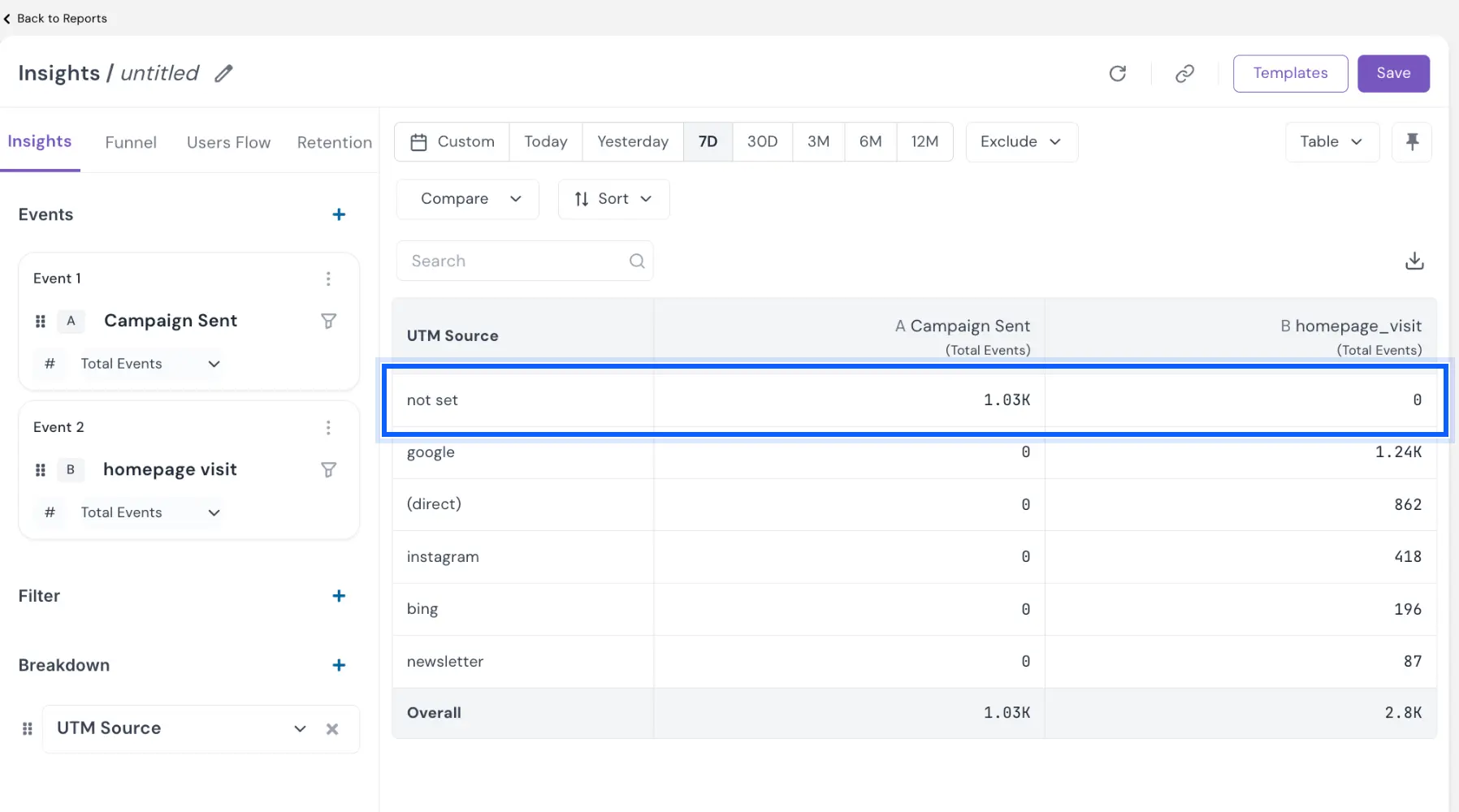The image size is (1459, 812).
Task: Filter the Campaign Sent event
Action: tap(328, 321)
